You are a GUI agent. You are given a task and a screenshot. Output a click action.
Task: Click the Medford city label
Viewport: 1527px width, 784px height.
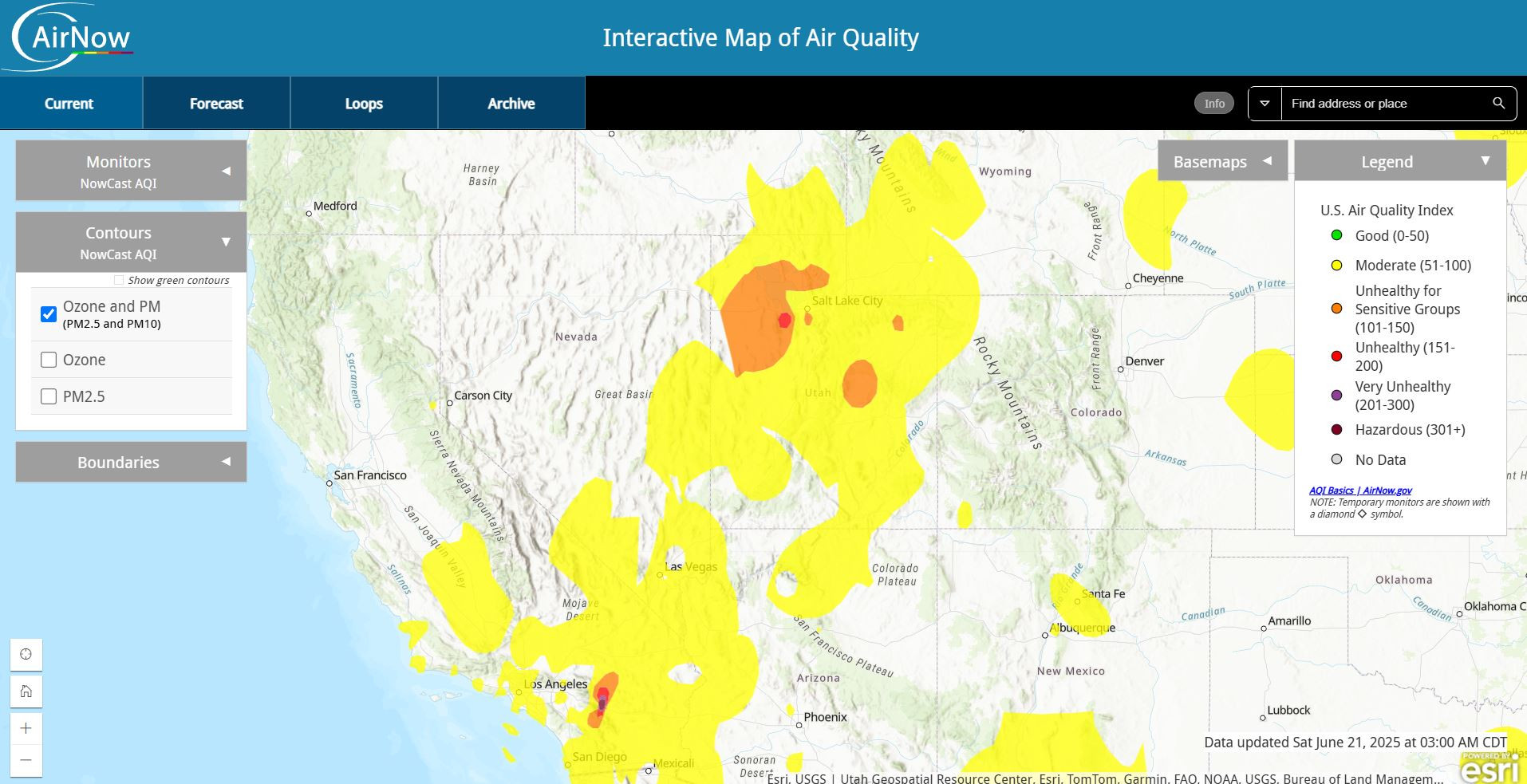tap(335, 206)
